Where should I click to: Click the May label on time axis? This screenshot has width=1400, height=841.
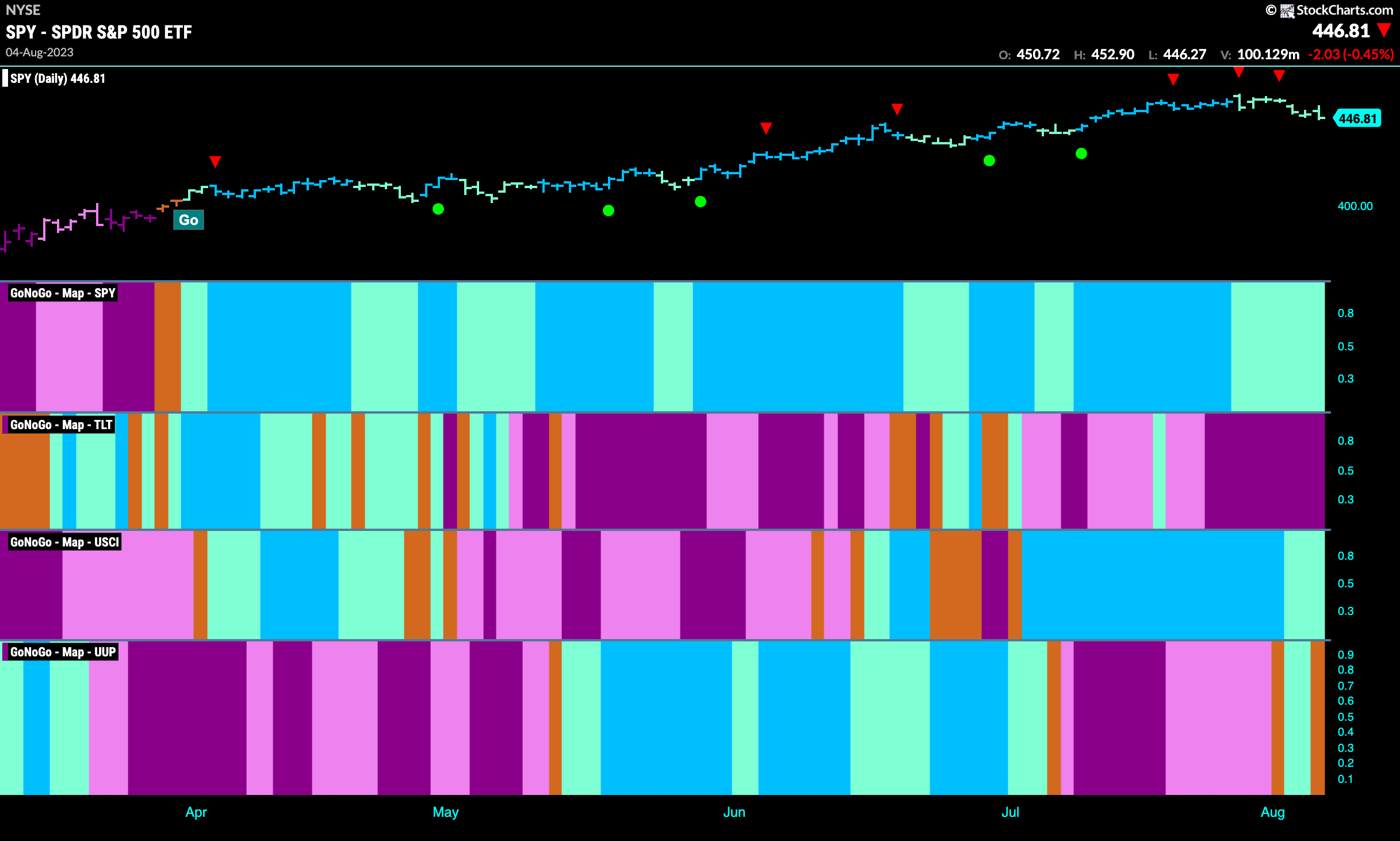[446, 812]
